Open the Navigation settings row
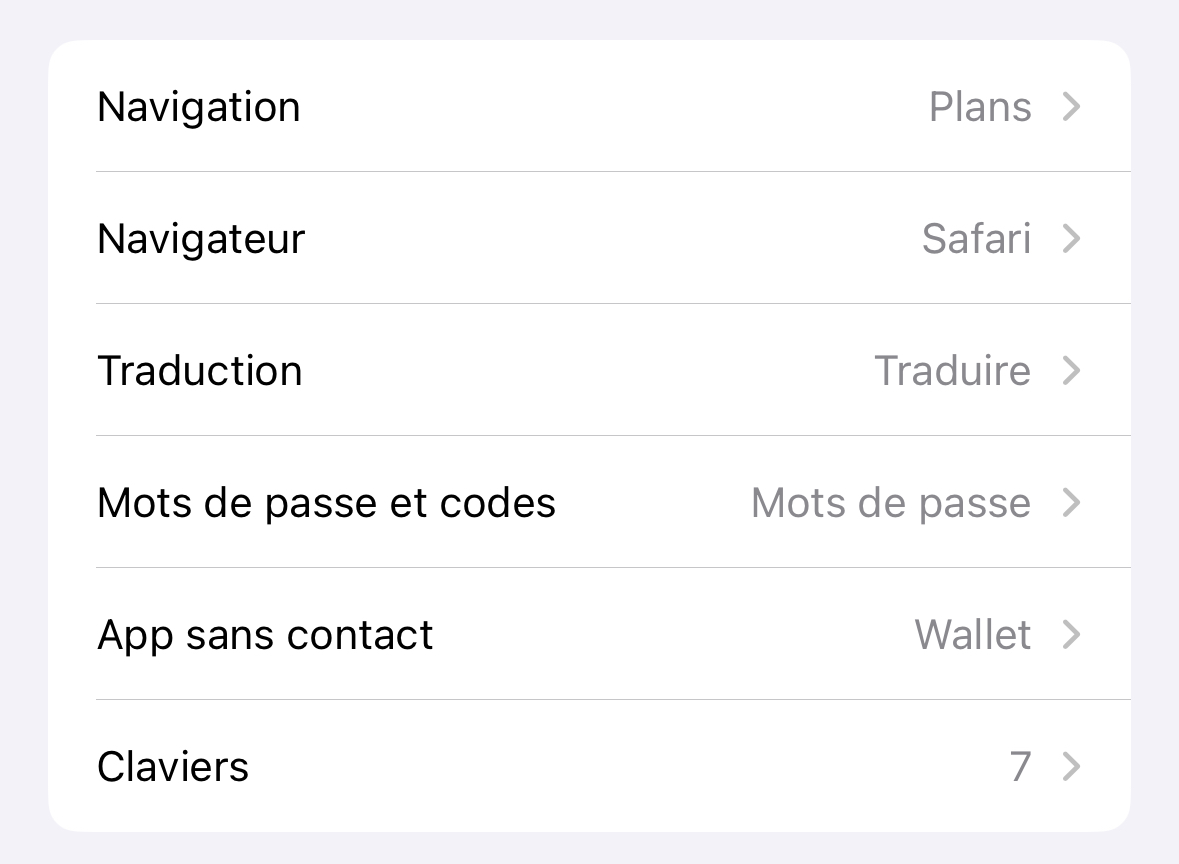This screenshot has width=1179, height=864. 590,106
